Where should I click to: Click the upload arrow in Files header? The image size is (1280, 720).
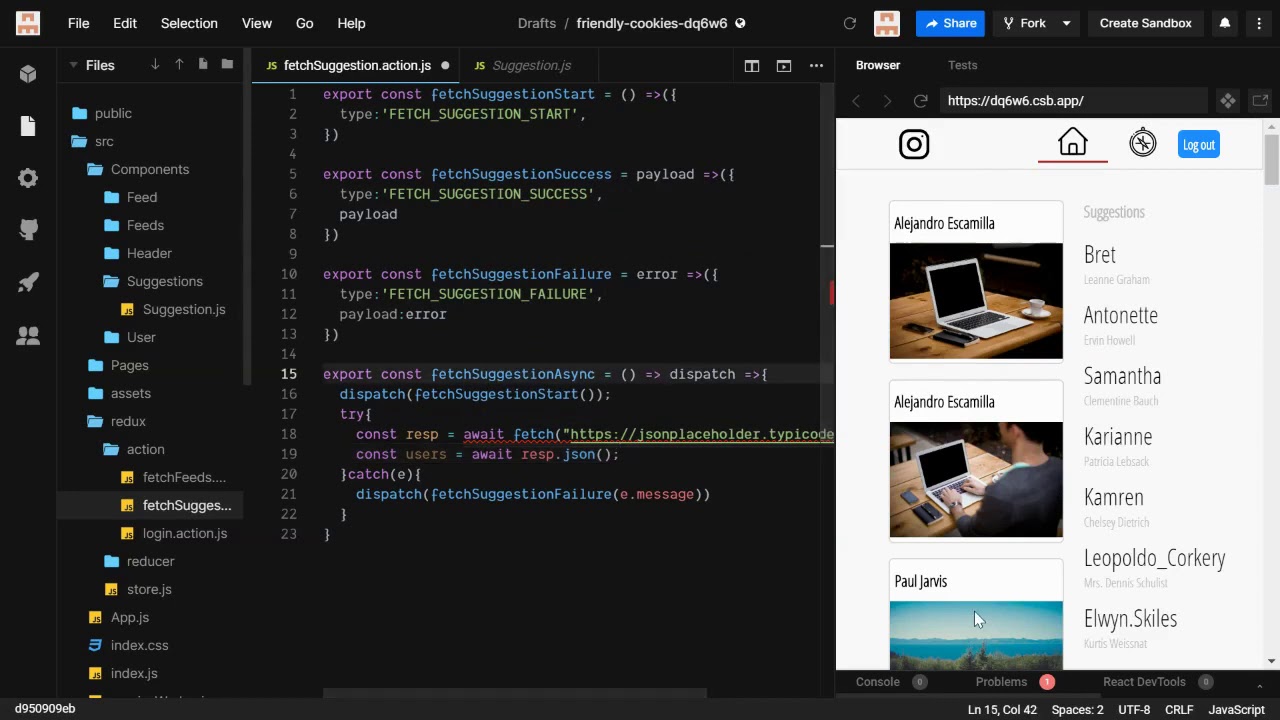(x=179, y=65)
